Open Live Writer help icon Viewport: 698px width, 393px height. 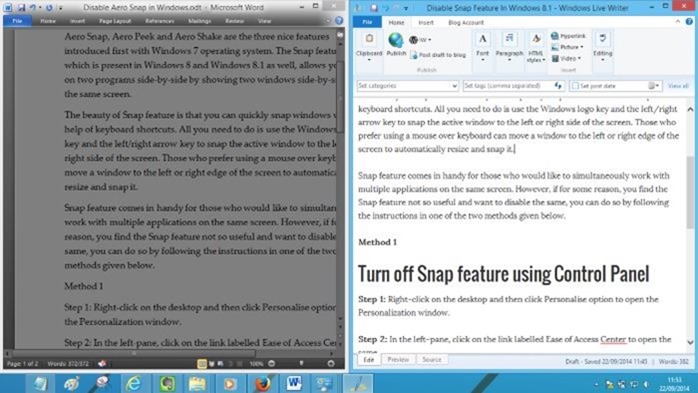point(689,21)
